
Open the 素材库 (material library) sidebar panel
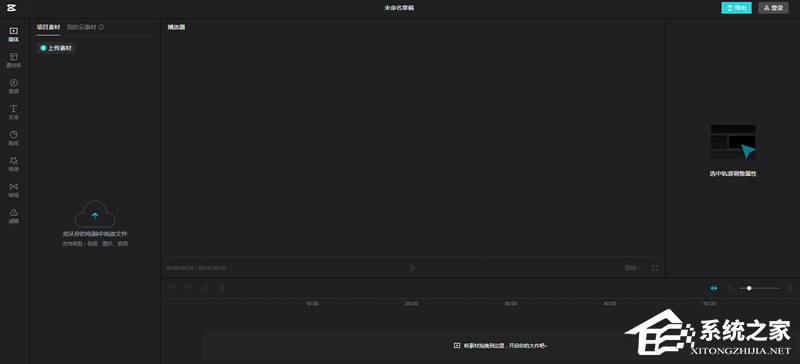[x=14, y=60]
